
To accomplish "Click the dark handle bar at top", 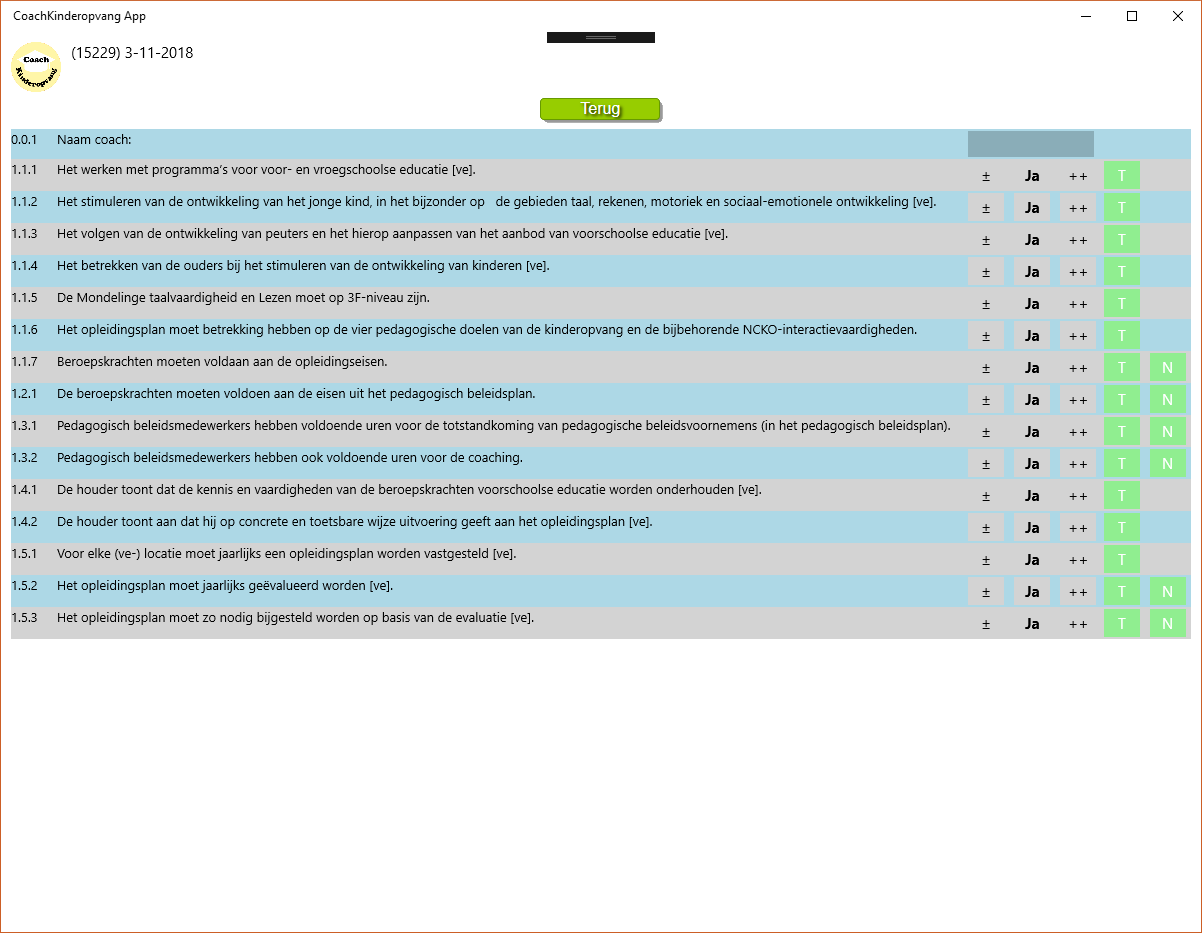I will (x=601, y=37).
